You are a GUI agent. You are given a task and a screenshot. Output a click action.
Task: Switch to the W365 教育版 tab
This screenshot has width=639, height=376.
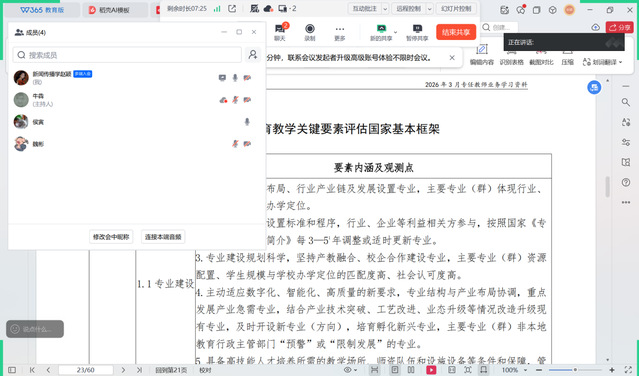(x=42, y=10)
